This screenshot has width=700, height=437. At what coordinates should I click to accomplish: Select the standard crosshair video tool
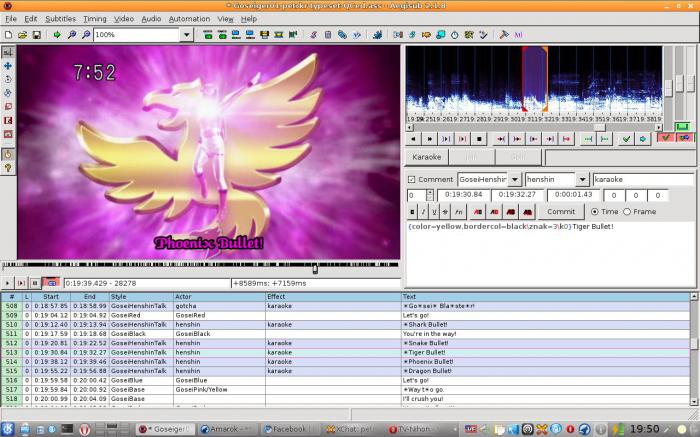point(8,52)
